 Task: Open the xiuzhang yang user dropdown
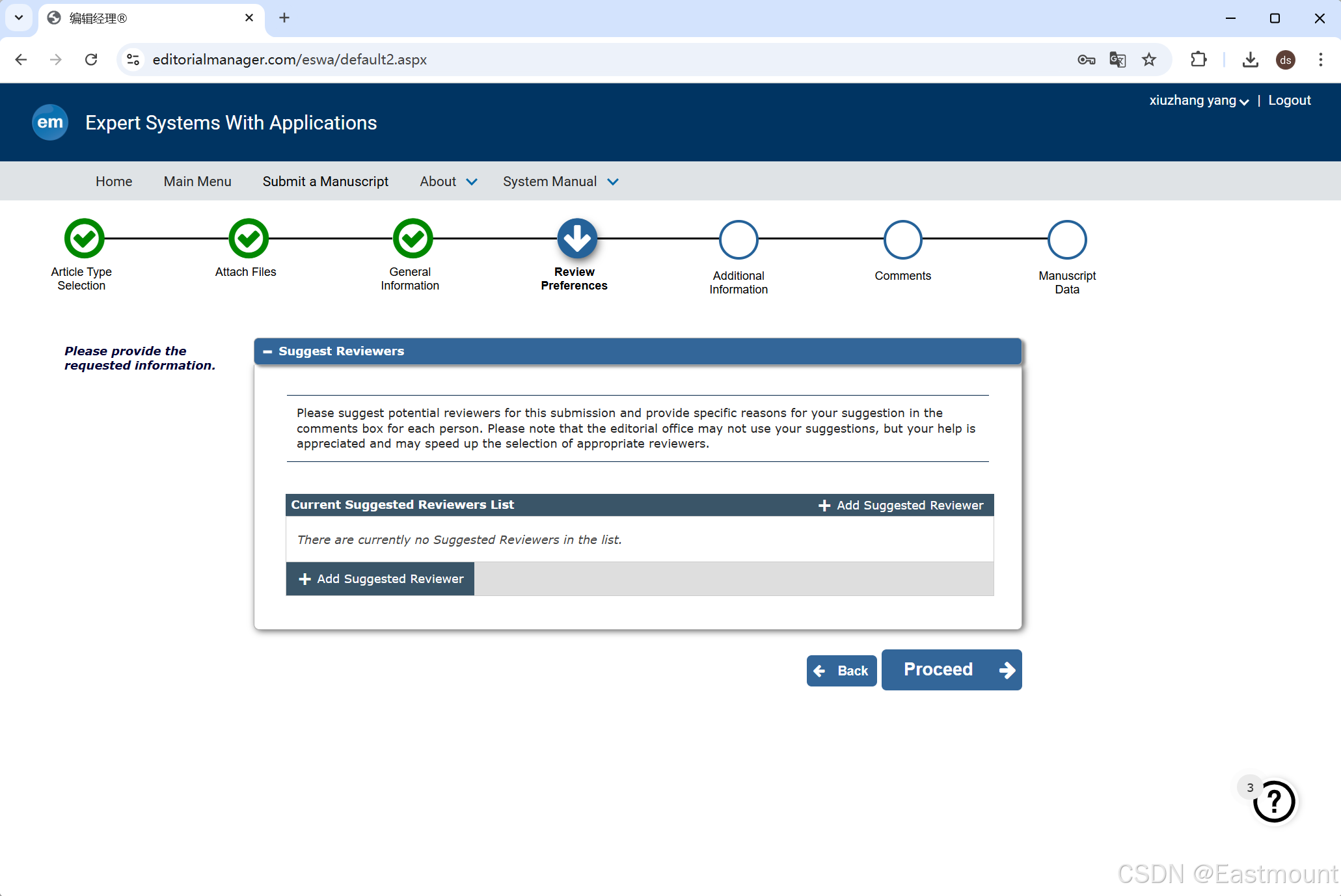click(1199, 101)
